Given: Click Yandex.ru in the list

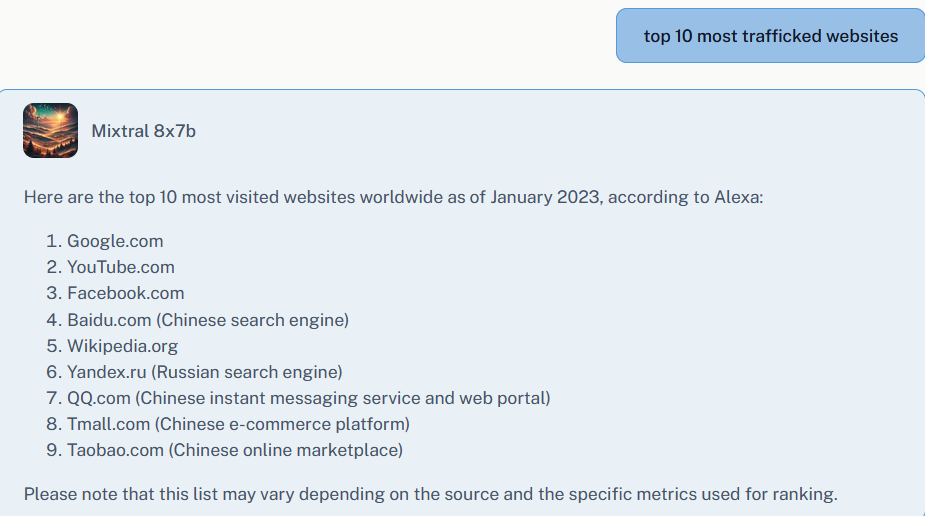Looking at the screenshot, I should pyautogui.click(x=107, y=372).
